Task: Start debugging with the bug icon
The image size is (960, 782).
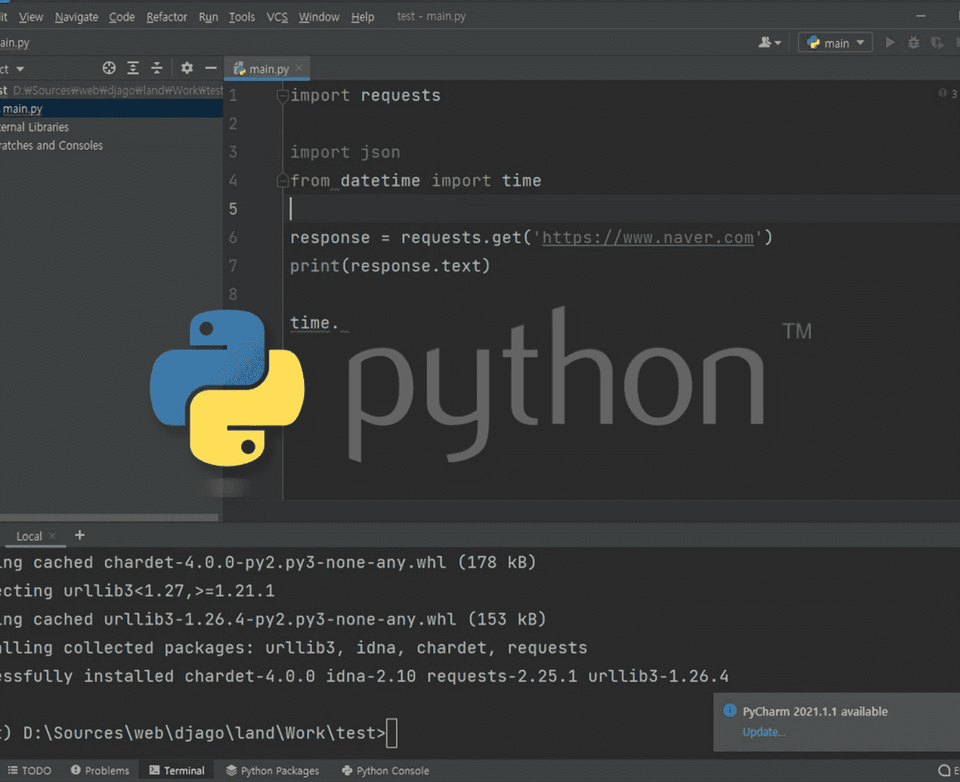Action: click(x=913, y=42)
